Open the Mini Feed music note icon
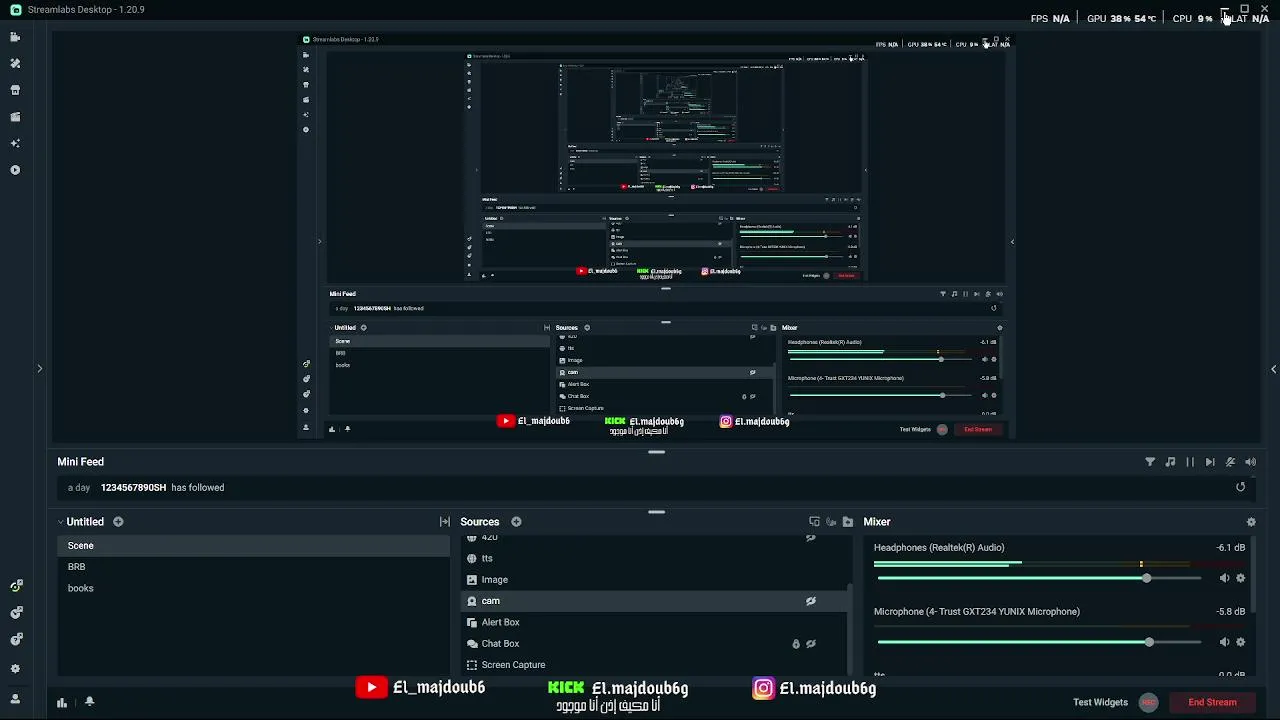1280x720 pixels. (1170, 462)
